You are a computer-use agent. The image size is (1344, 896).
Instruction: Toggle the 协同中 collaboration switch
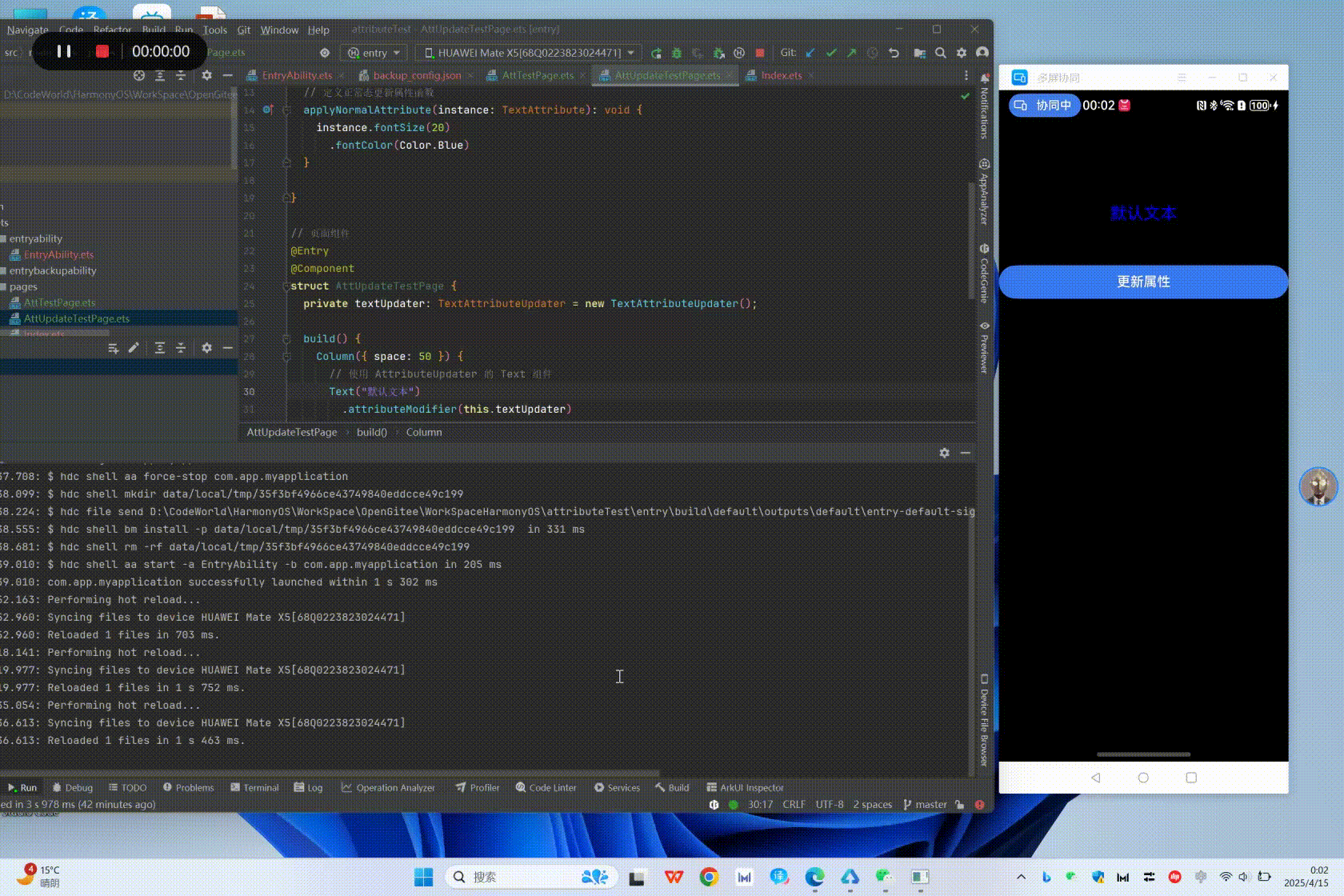[x=1045, y=105]
